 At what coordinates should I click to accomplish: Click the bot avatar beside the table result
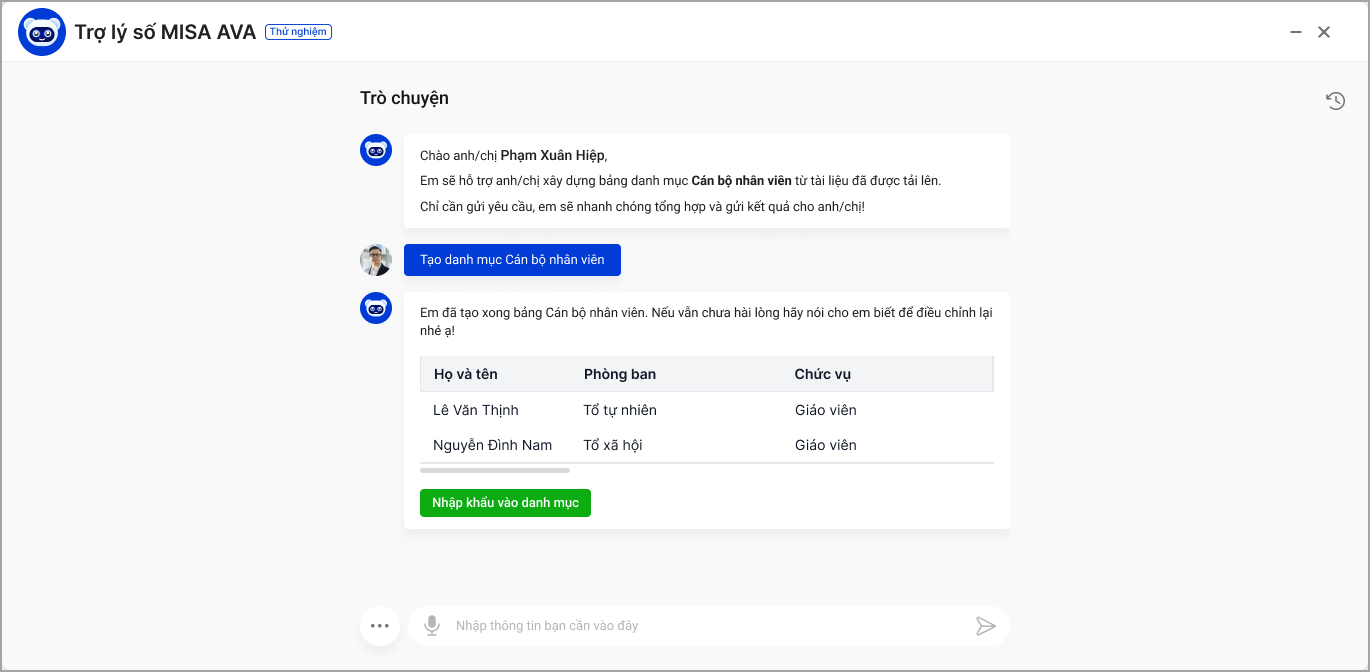click(376, 308)
